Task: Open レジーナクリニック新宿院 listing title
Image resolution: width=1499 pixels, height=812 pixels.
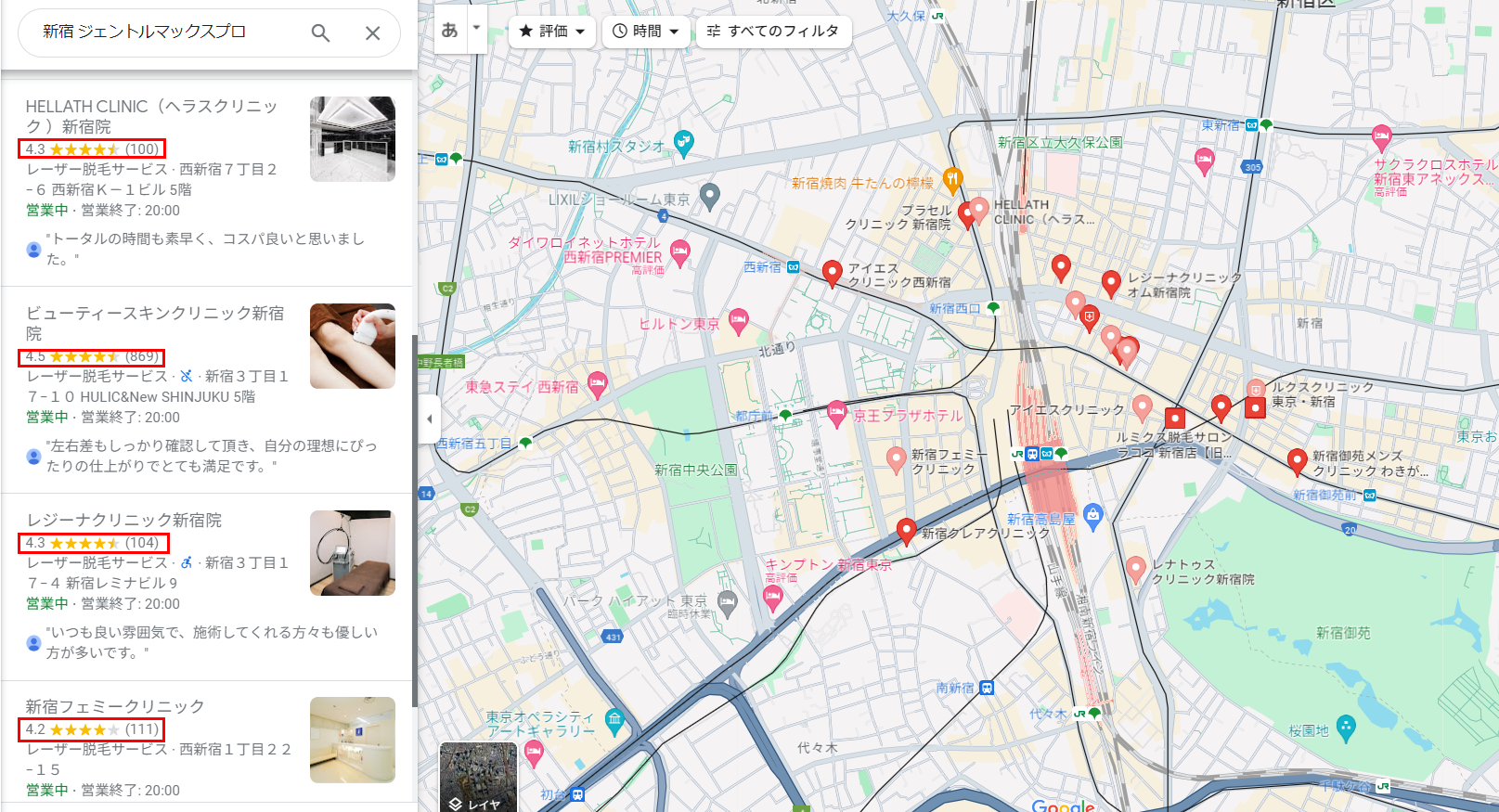Action: click(124, 520)
